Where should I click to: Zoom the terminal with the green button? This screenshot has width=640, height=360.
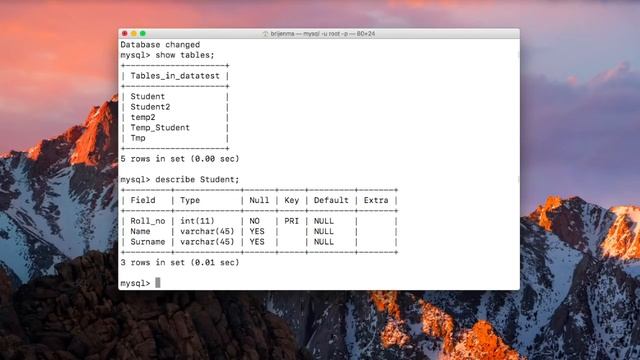pyautogui.click(x=142, y=33)
